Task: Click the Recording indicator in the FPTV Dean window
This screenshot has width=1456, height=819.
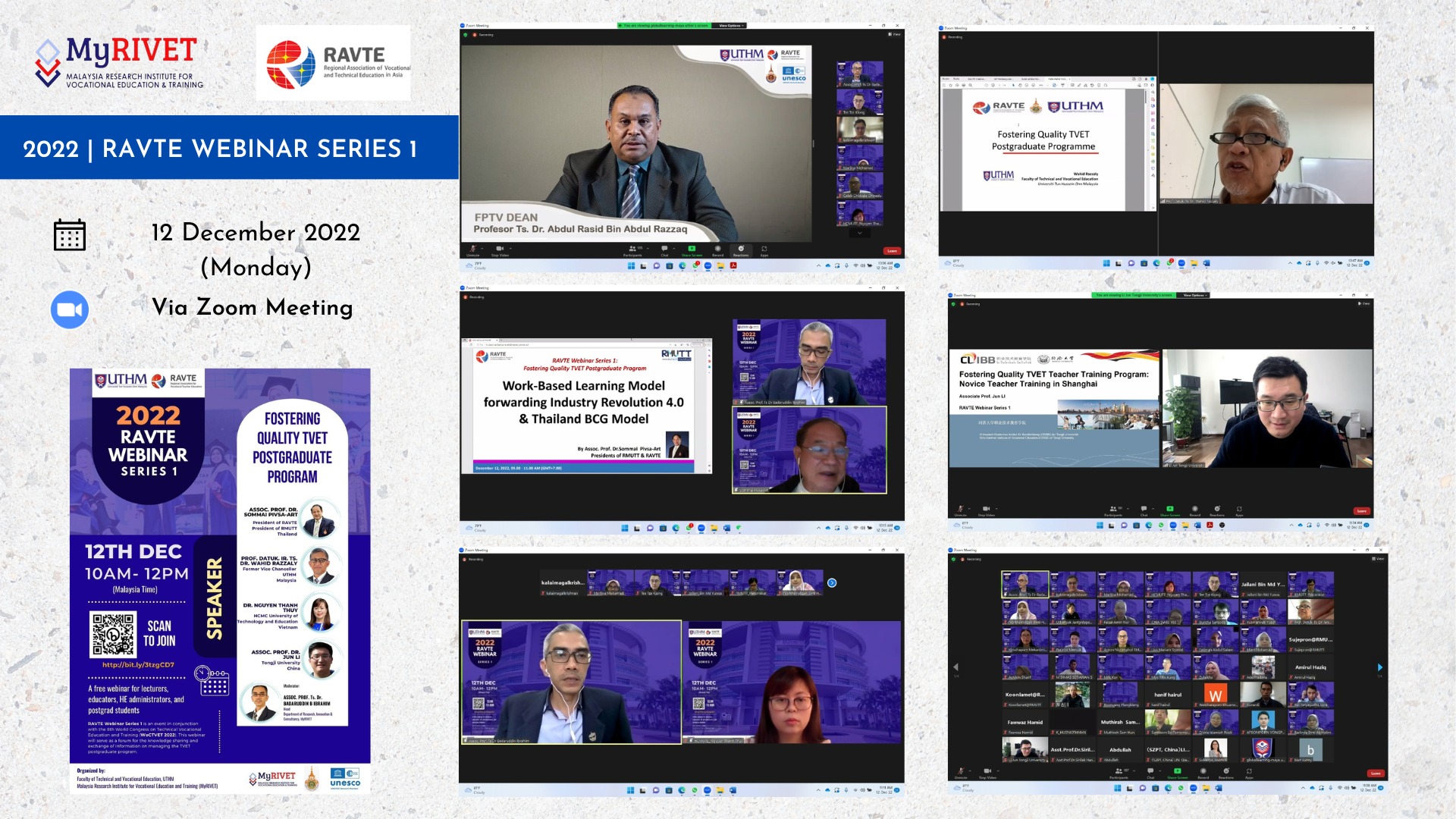Action: (x=483, y=34)
